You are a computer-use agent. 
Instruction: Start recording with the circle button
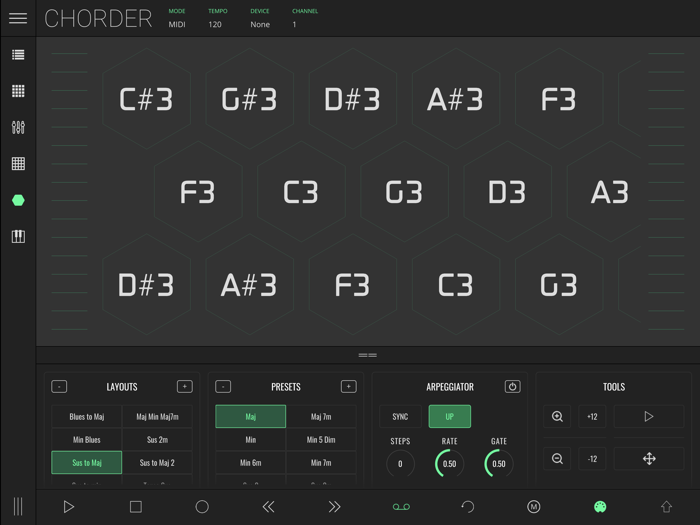point(202,507)
